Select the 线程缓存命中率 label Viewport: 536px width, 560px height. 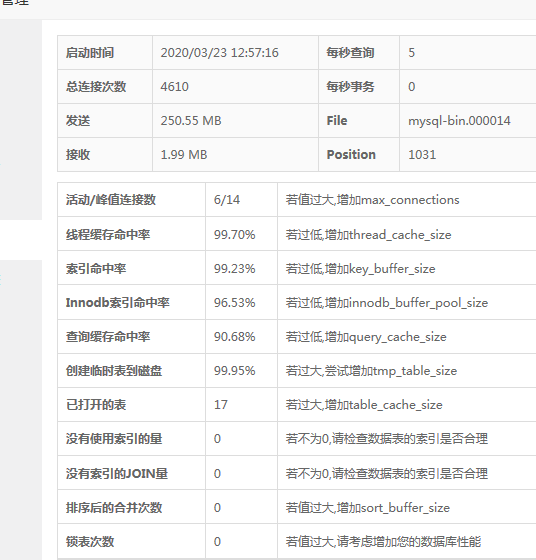point(108,235)
